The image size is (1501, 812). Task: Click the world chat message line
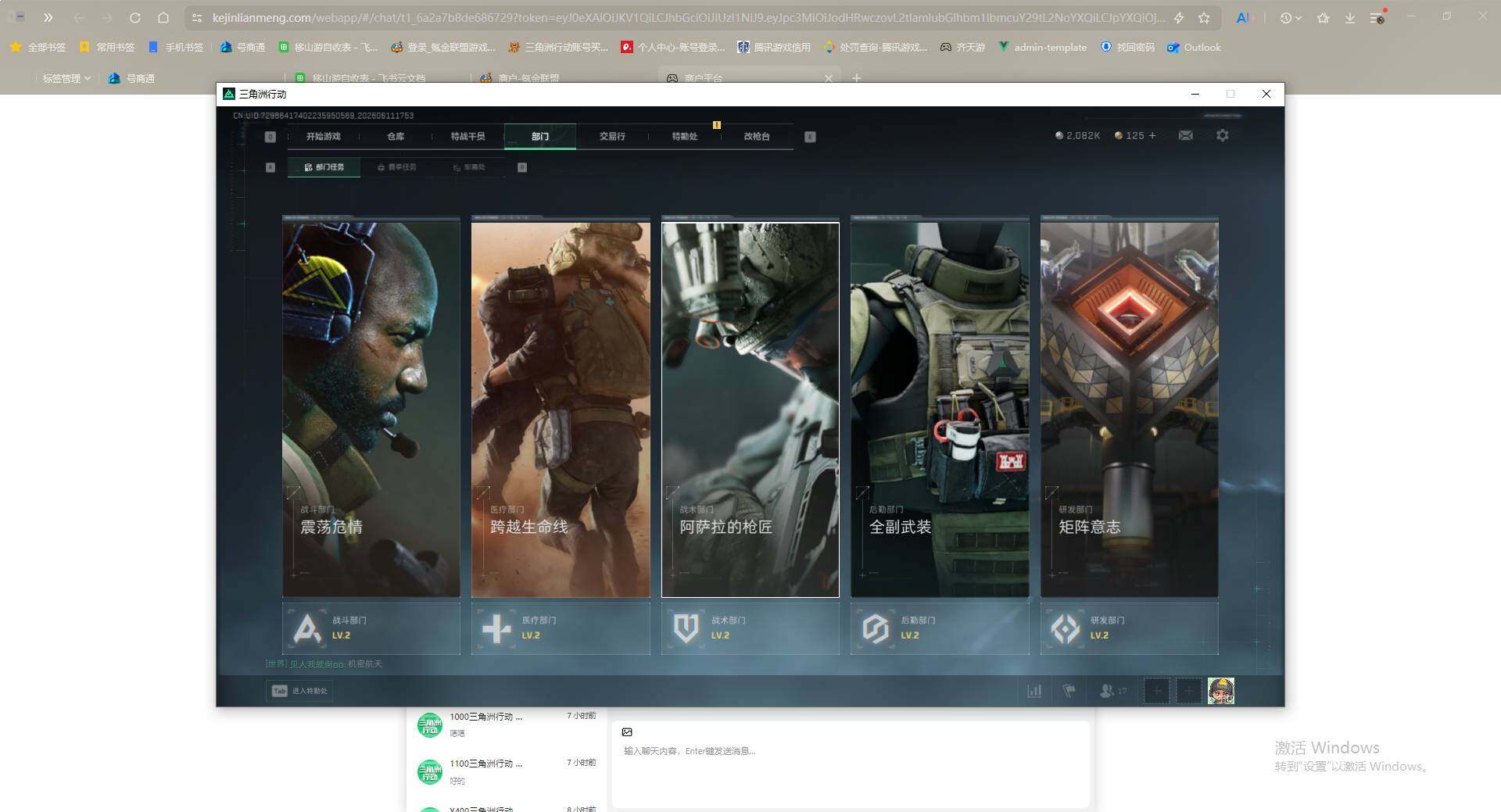pyautogui.click(x=324, y=664)
